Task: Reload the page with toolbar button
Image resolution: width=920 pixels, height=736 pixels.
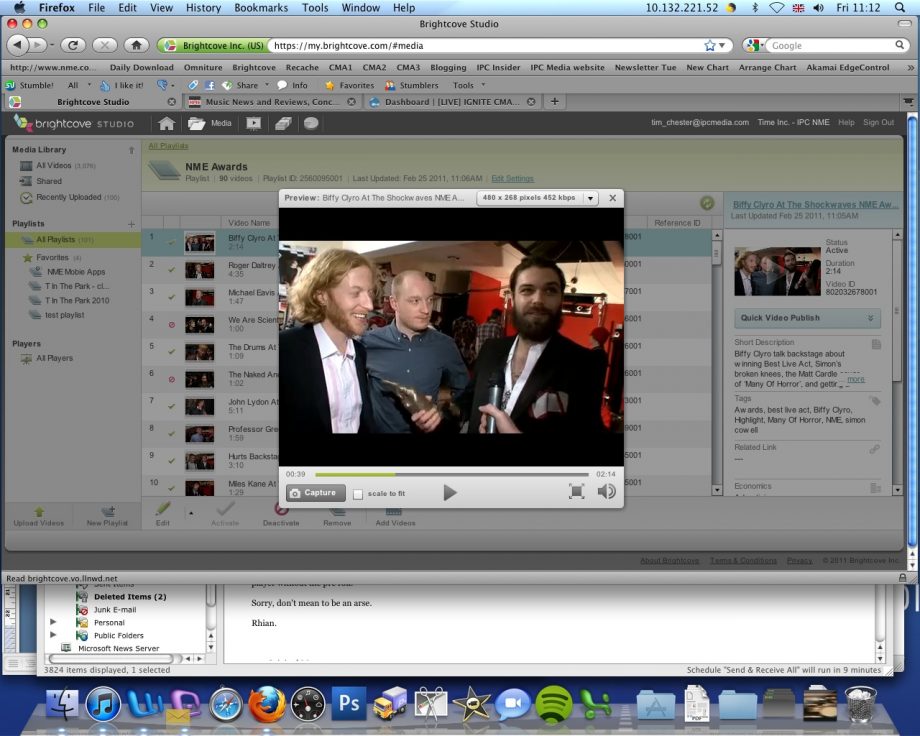Action: [73, 45]
